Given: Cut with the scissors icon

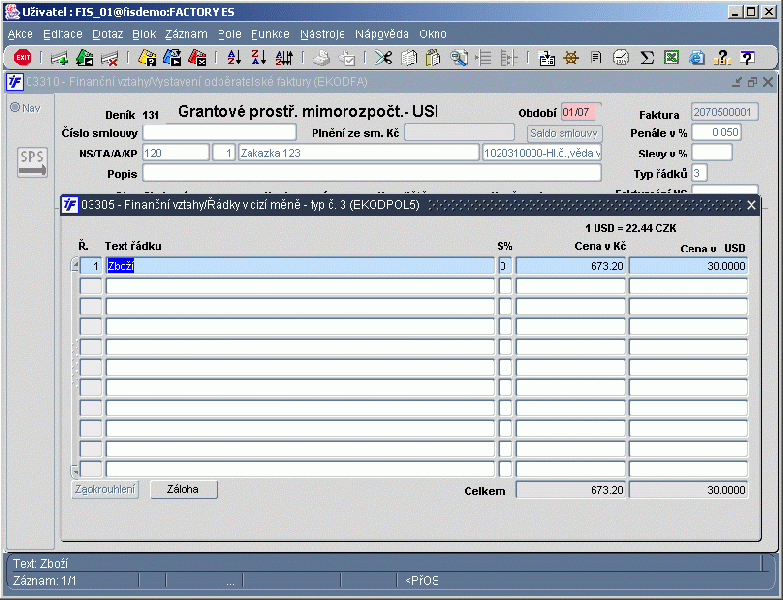Looking at the screenshot, I should pos(384,58).
